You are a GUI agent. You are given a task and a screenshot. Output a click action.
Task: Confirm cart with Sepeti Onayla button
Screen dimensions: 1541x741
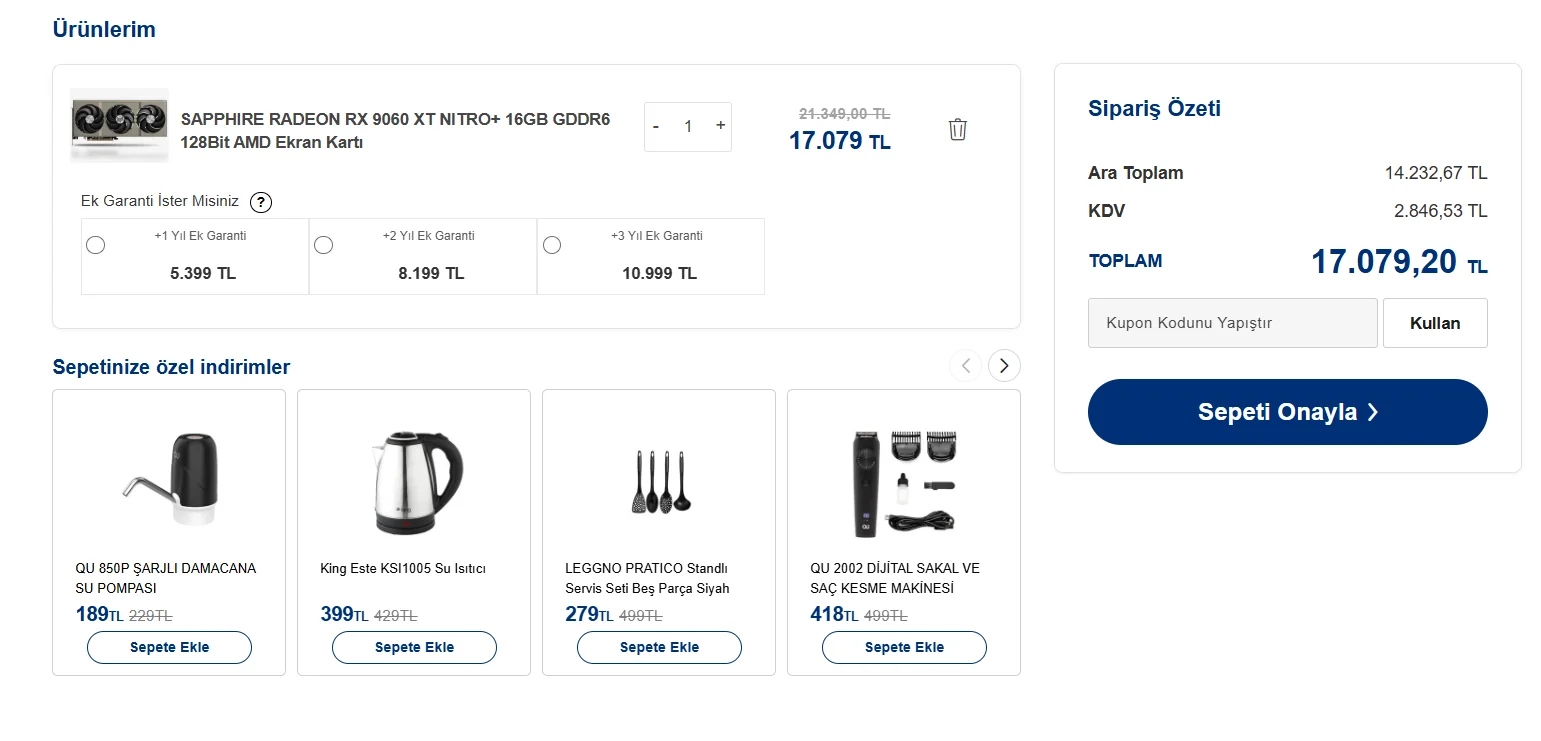pyautogui.click(x=1287, y=412)
